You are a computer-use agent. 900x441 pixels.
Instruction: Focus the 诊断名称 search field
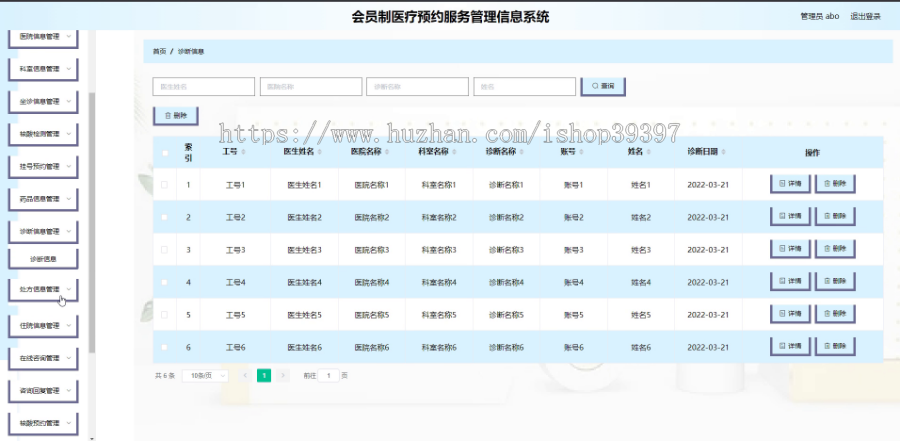(417, 87)
